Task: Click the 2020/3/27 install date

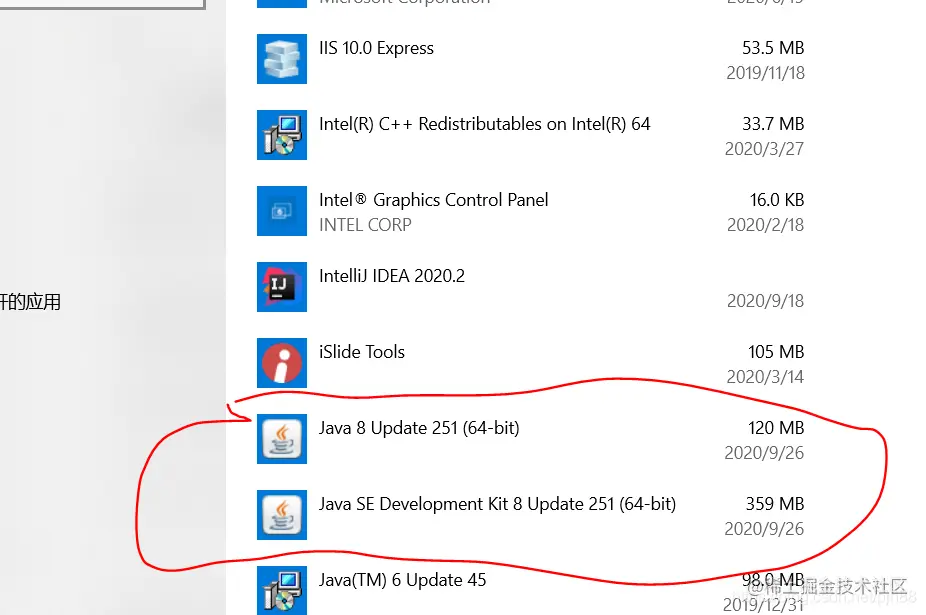Action: (764, 149)
